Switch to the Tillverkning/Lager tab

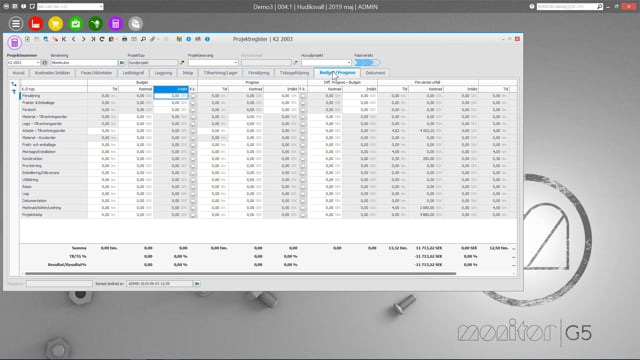[220, 73]
